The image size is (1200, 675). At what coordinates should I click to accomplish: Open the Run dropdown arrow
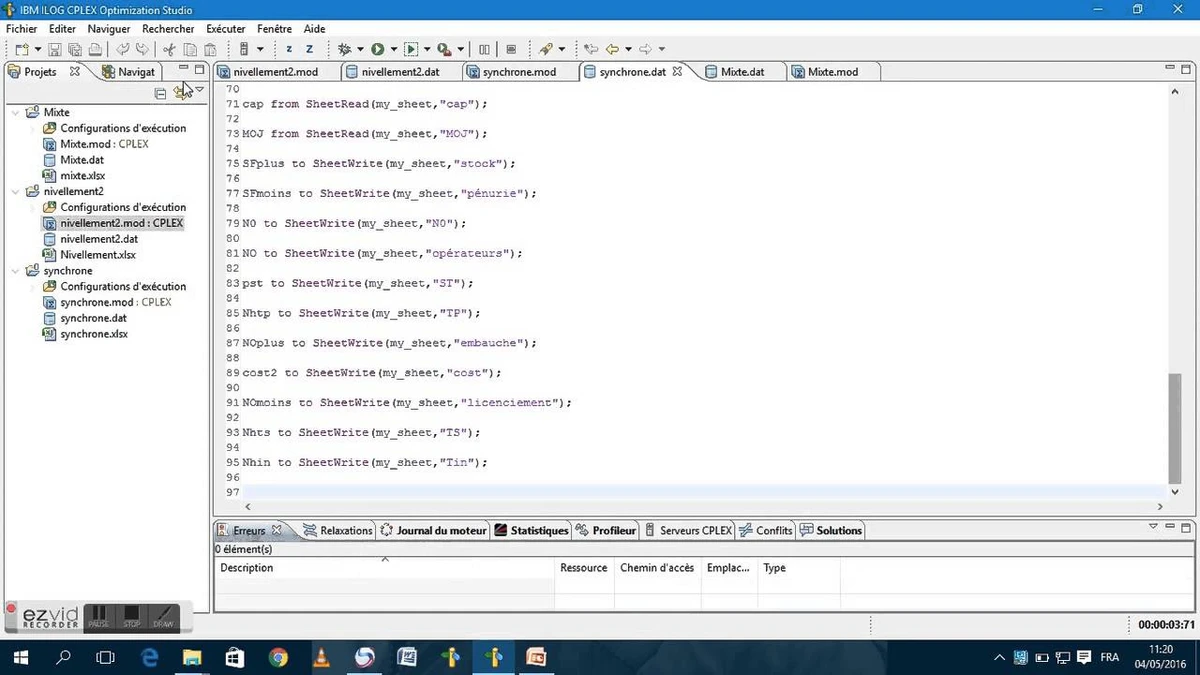(x=394, y=49)
